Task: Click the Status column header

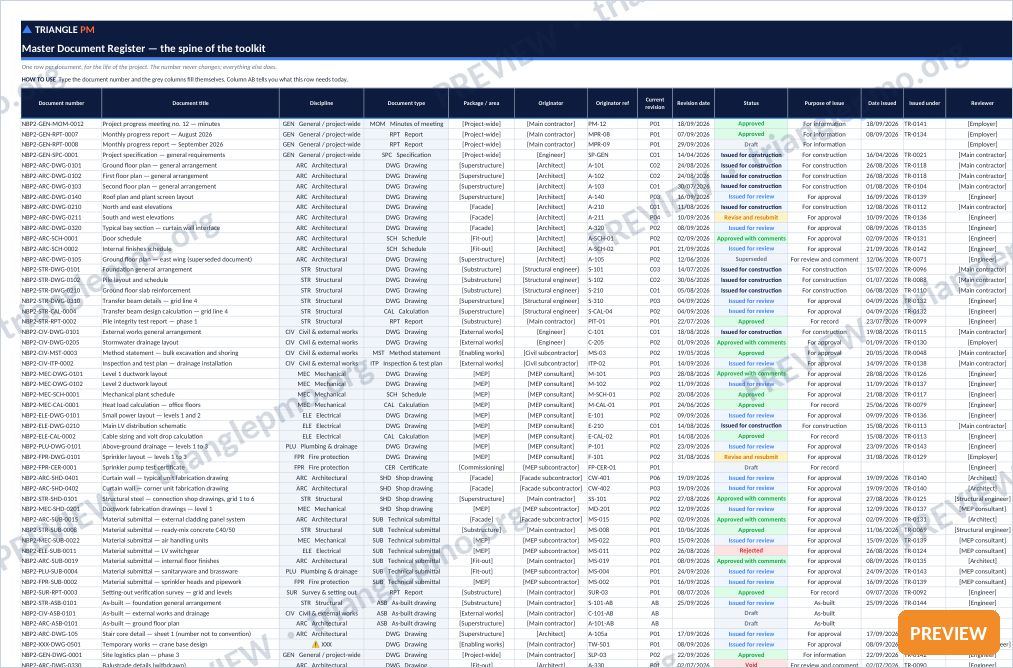Action: pyautogui.click(x=751, y=103)
